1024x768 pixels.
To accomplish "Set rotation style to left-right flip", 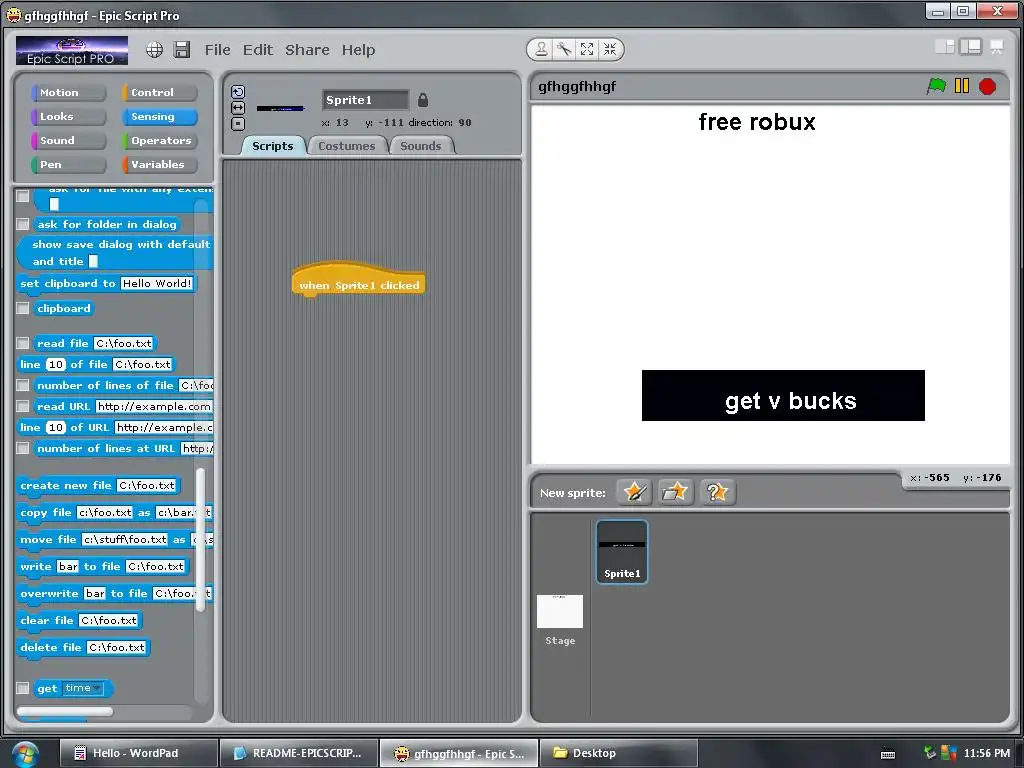I will pyautogui.click(x=238, y=108).
